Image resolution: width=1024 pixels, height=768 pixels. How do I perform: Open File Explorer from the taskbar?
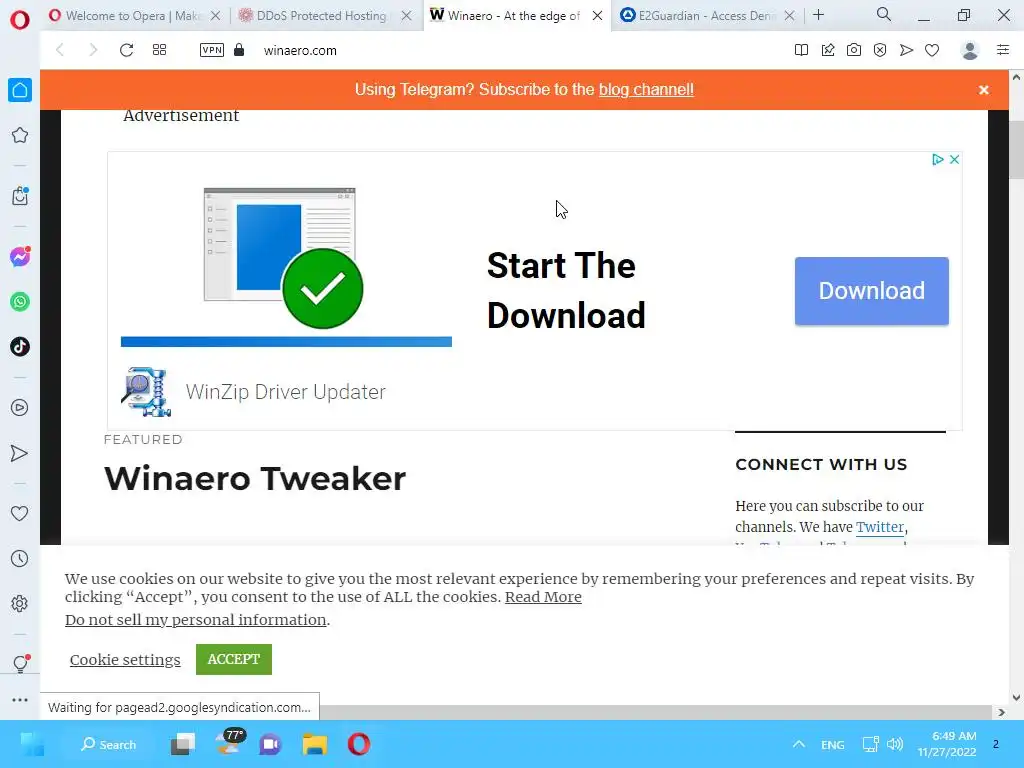coord(315,744)
